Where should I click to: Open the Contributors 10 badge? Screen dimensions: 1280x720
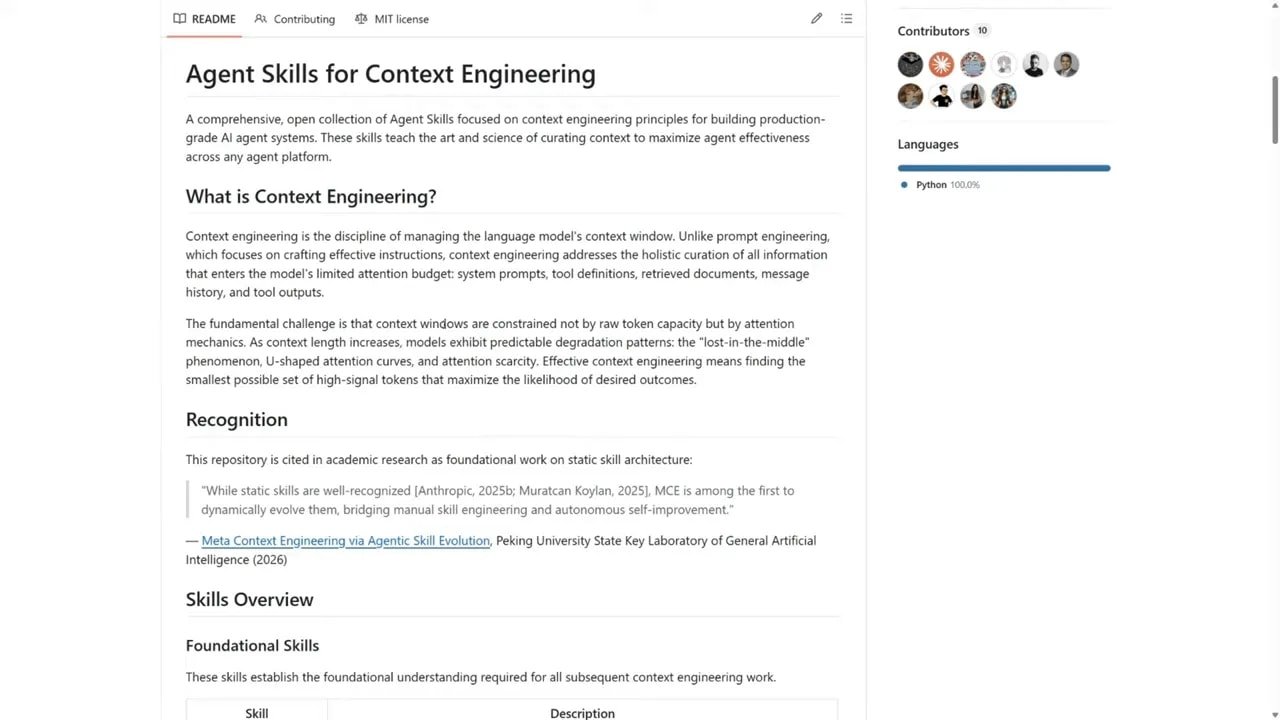click(x=982, y=30)
